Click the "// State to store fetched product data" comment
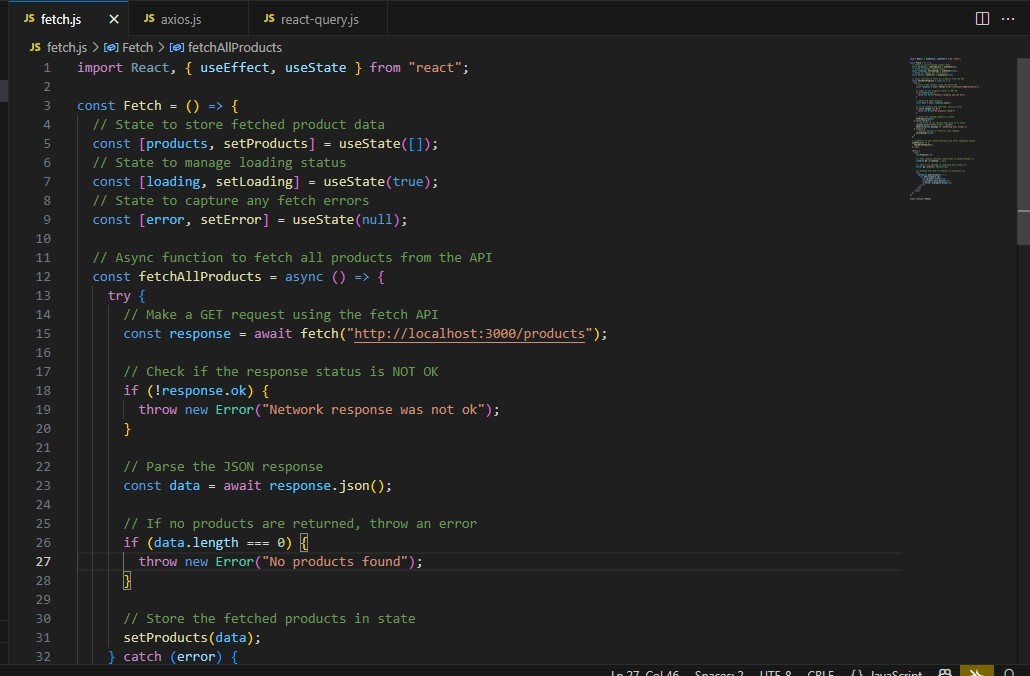The height and width of the screenshot is (676, 1030). (x=238, y=125)
